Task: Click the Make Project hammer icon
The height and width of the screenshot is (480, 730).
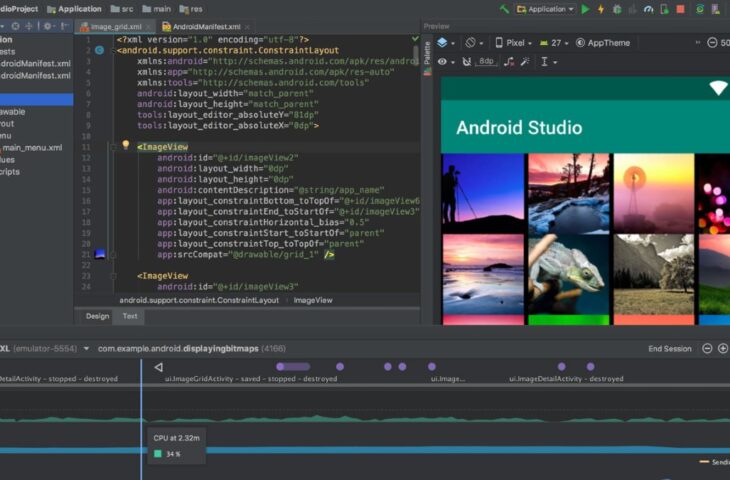Action: (x=504, y=9)
